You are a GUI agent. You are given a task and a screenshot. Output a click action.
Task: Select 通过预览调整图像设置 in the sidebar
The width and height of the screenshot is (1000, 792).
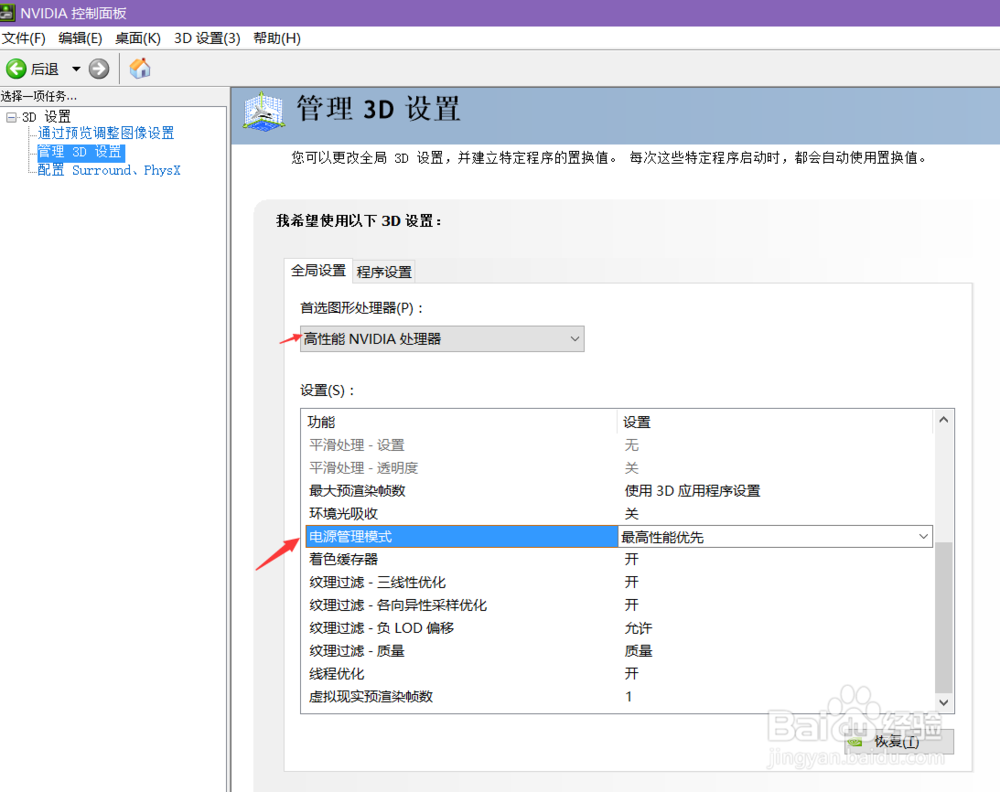tap(105, 132)
